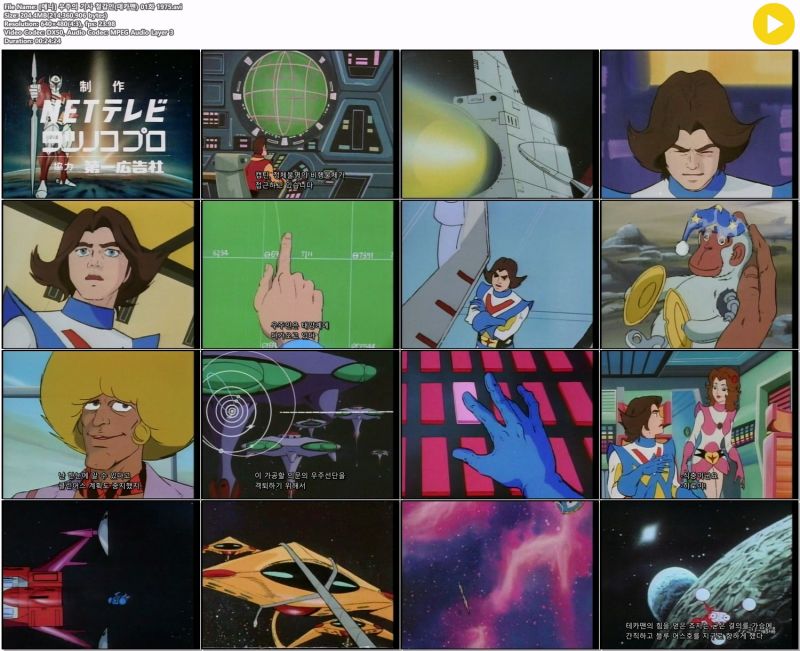The height and width of the screenshot is (651, 800).
Task: Select the yellow-orange spacecraft thumbnail
Action: pos(299,574)
